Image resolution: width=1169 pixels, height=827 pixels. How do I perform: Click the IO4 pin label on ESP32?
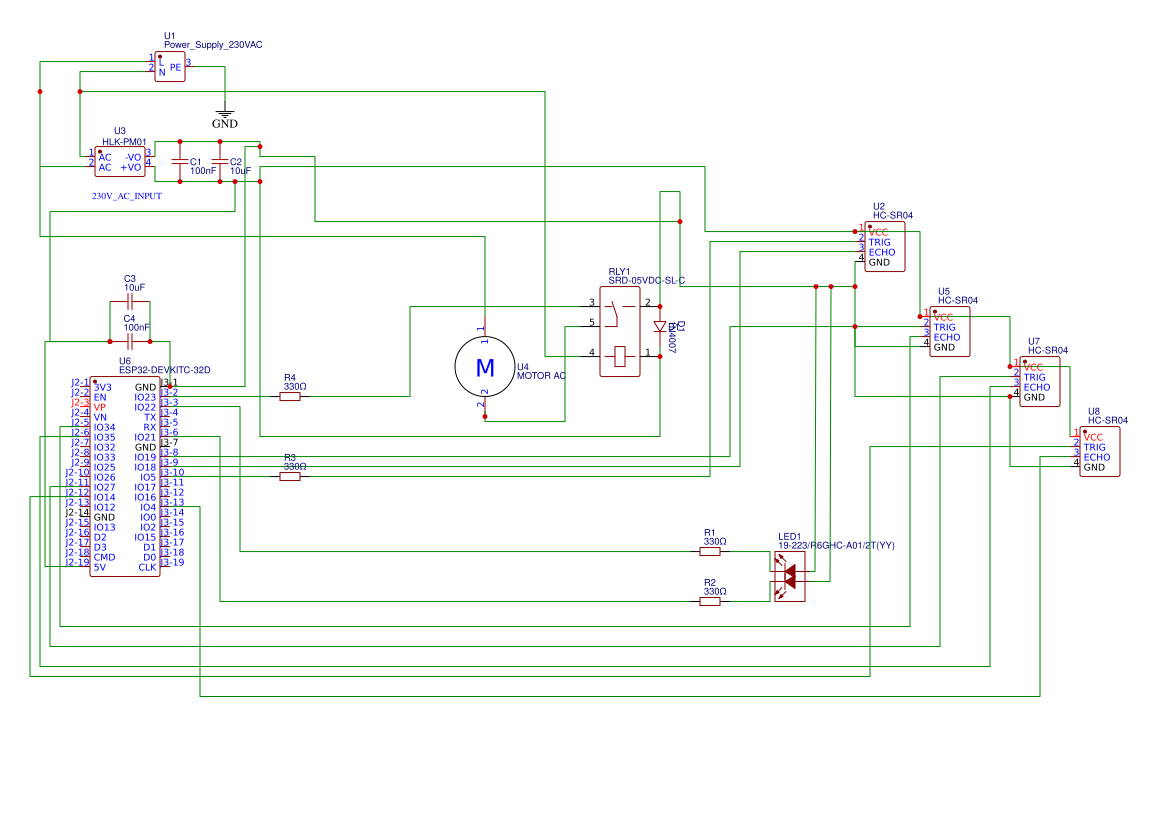pyautogui.click(x=148, y=507)
